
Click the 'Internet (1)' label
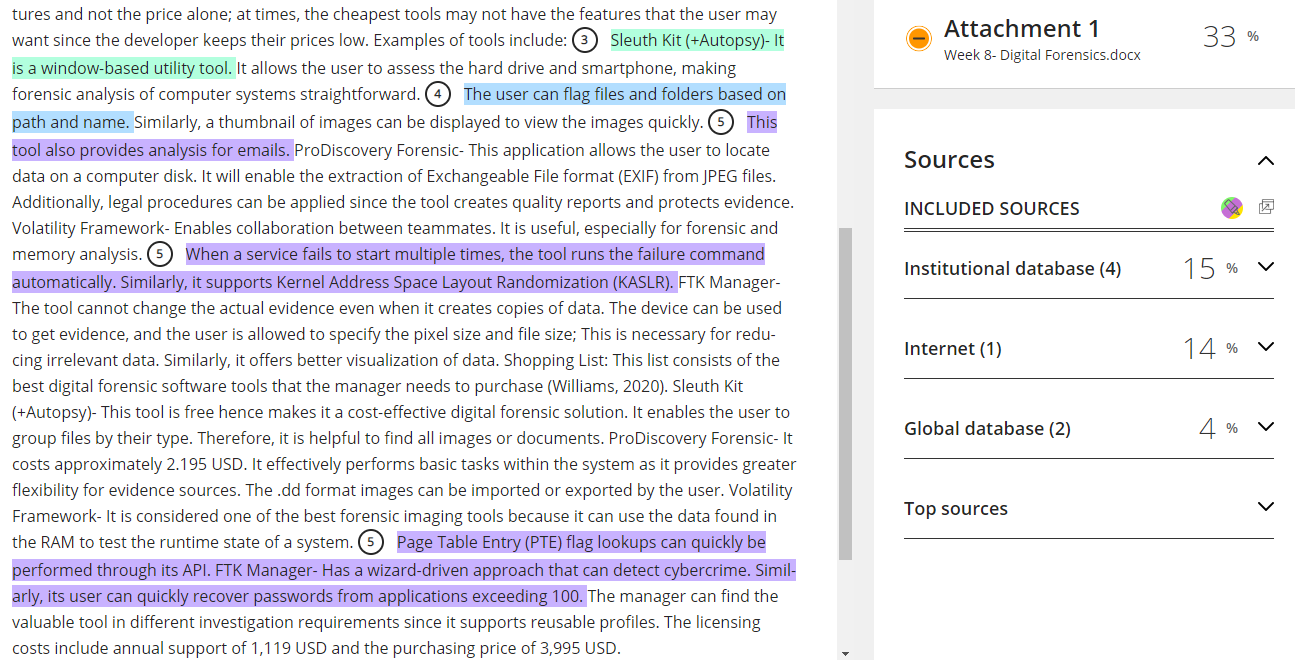coord(953,348)
